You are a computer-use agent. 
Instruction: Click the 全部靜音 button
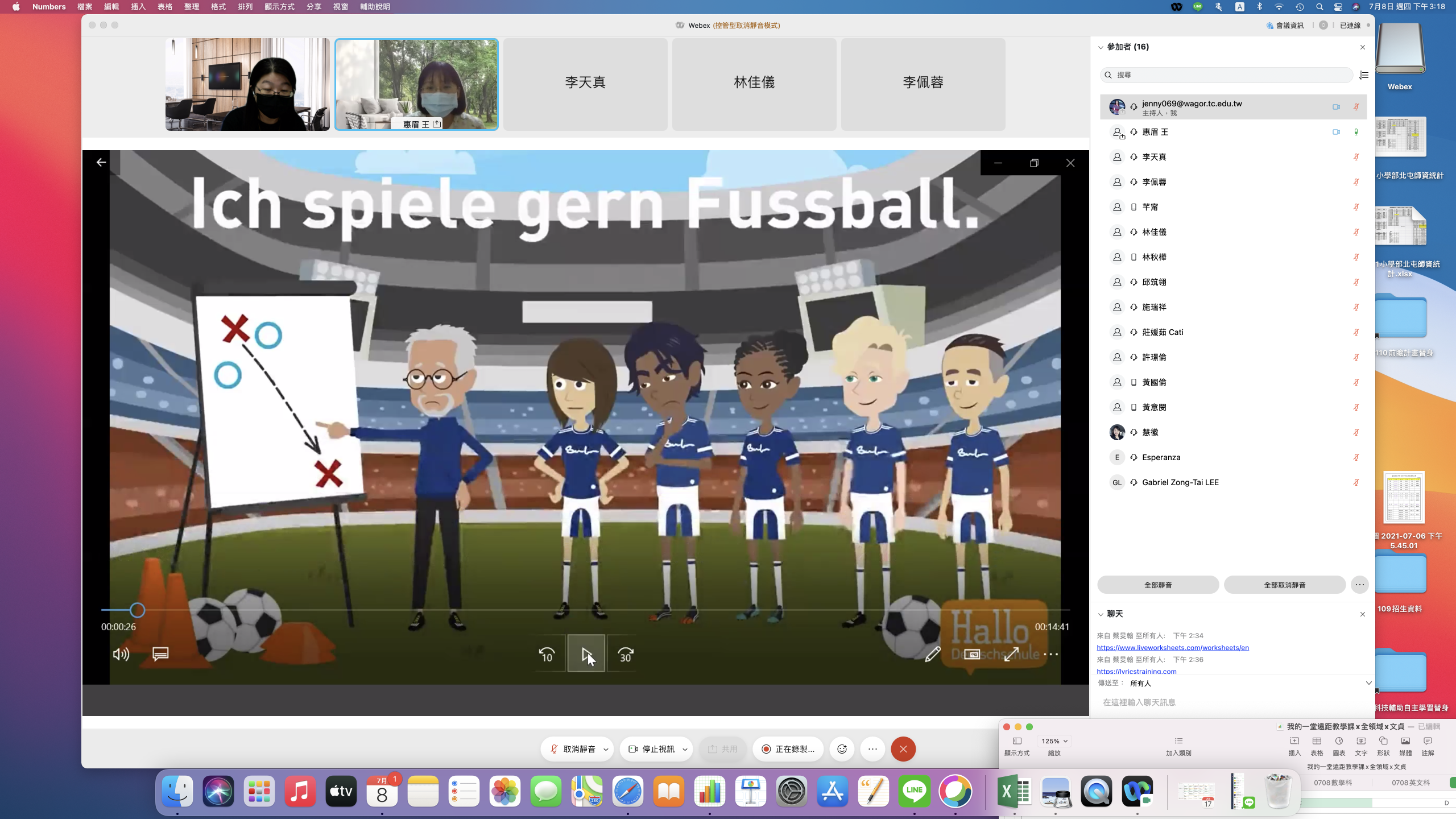point(1157,585)
